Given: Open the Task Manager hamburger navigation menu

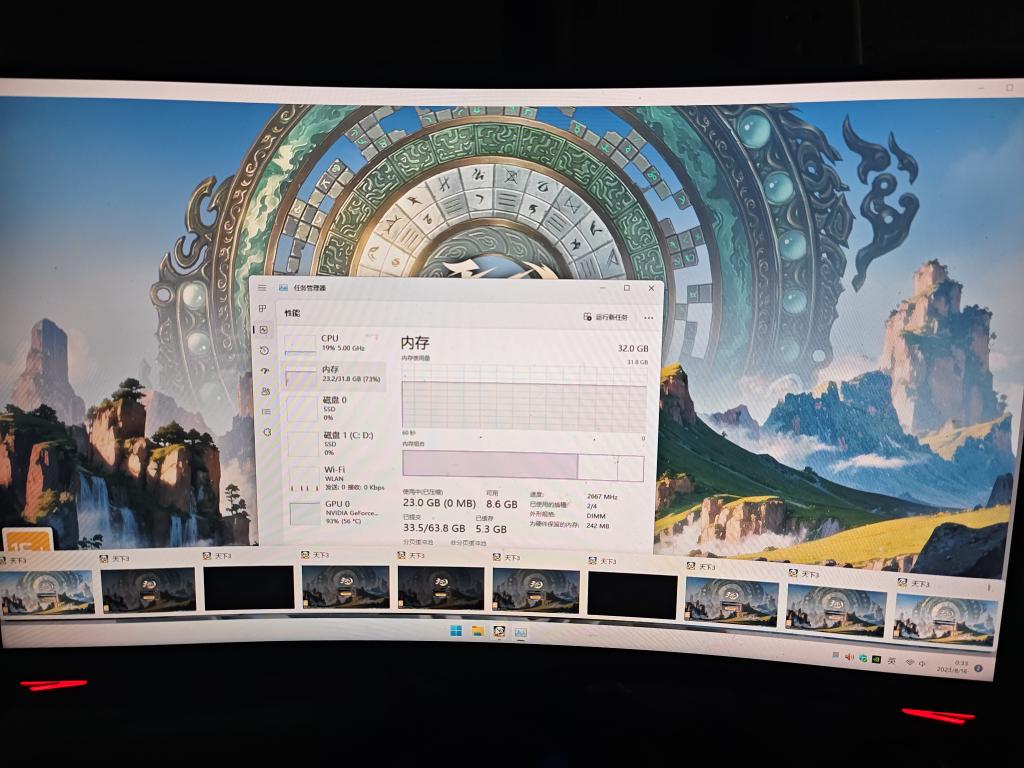Looking at the screenshot, I should pos(262,287).
